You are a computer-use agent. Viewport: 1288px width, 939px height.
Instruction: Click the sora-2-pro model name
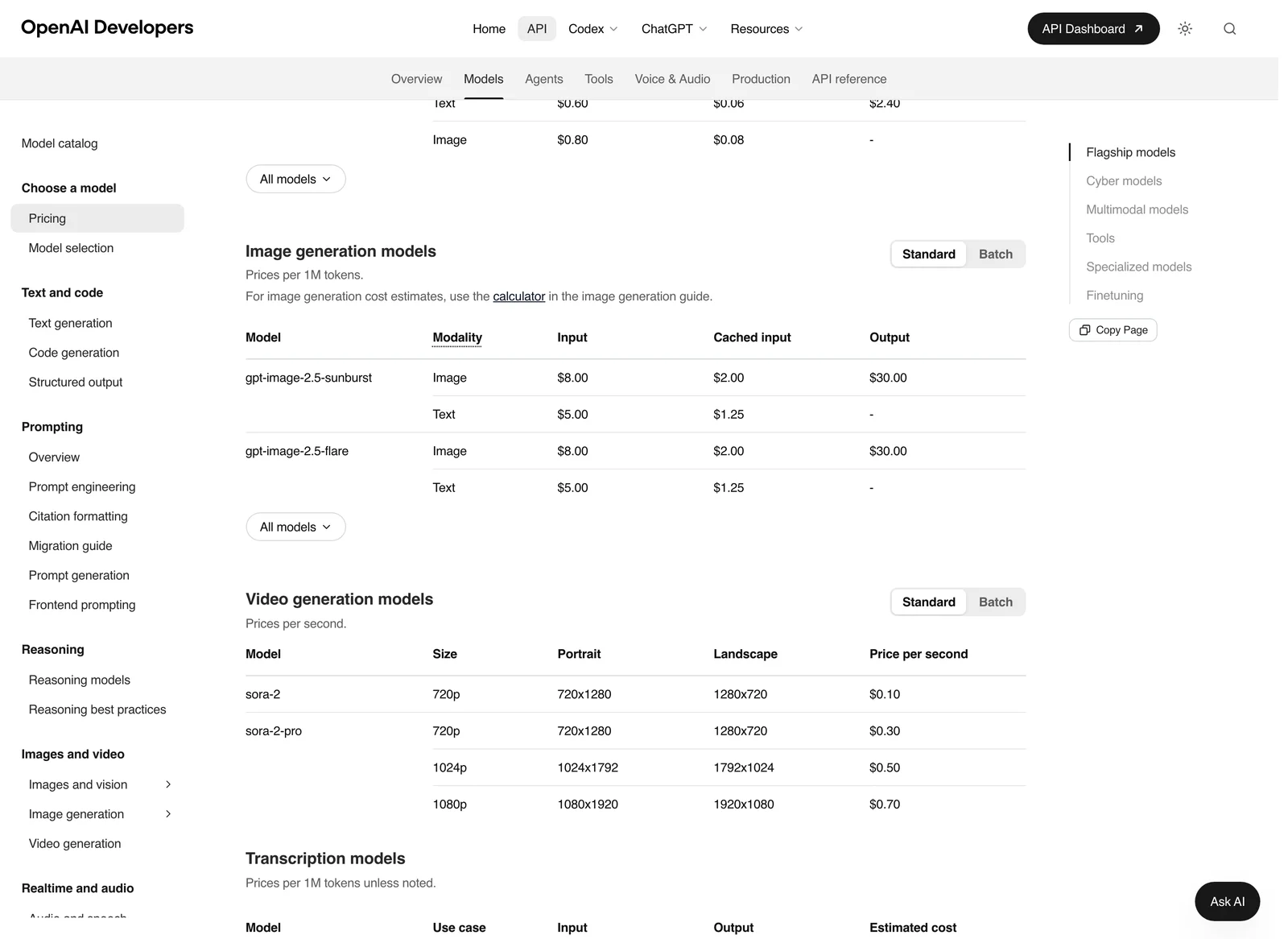(274, 731)
